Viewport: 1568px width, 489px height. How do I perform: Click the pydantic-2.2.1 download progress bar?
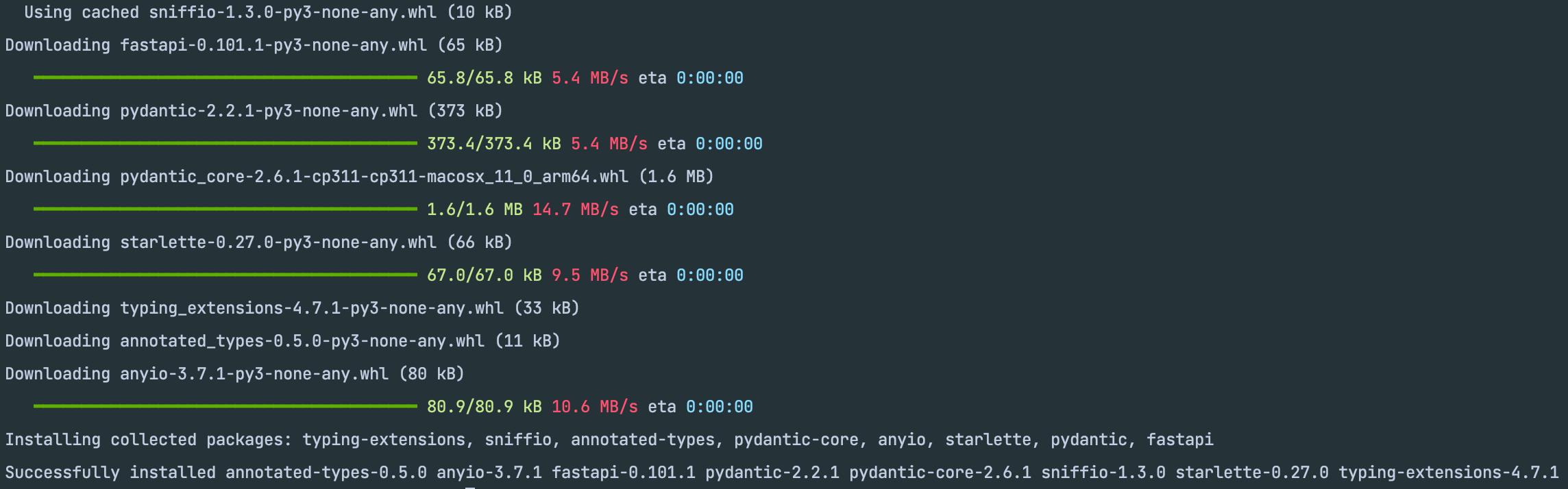(x=225, y=144)
